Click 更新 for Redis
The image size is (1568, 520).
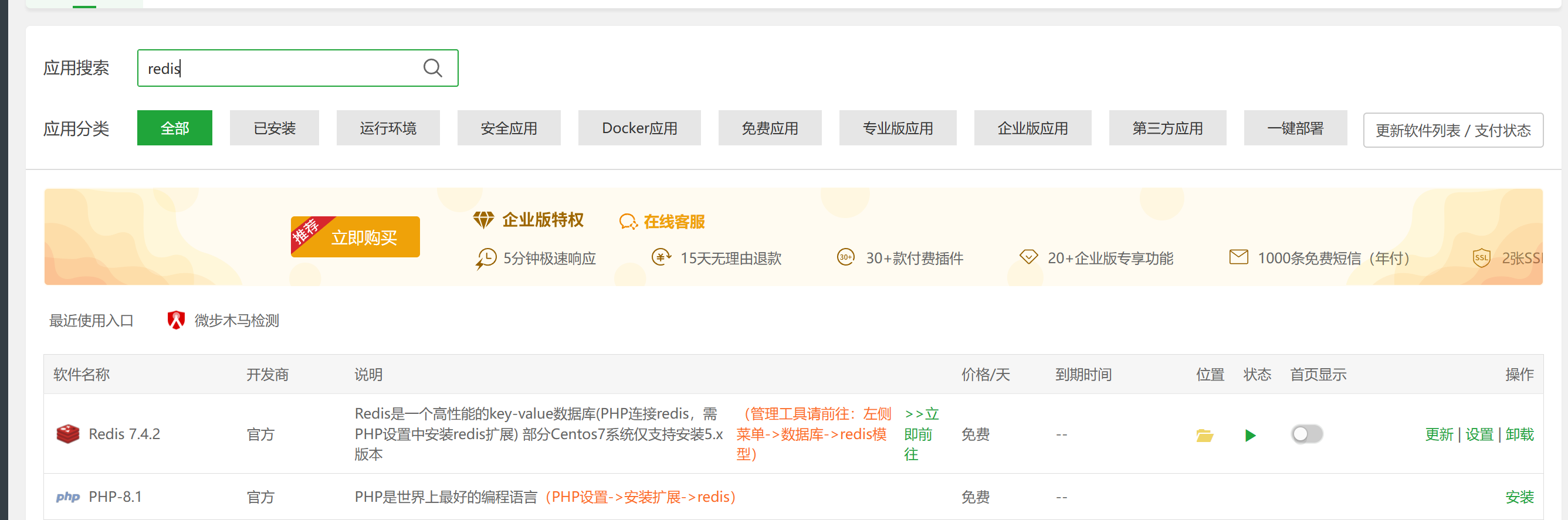(1438, 434)
